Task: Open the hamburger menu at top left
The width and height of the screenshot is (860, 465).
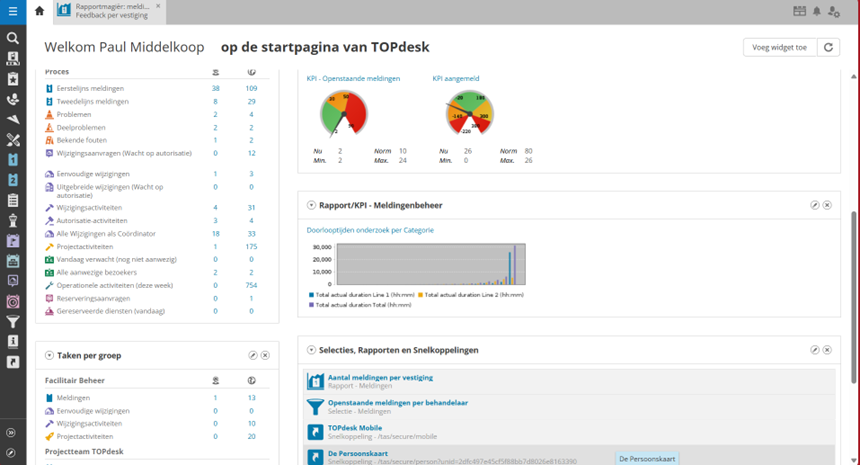Action: [12, 11]
